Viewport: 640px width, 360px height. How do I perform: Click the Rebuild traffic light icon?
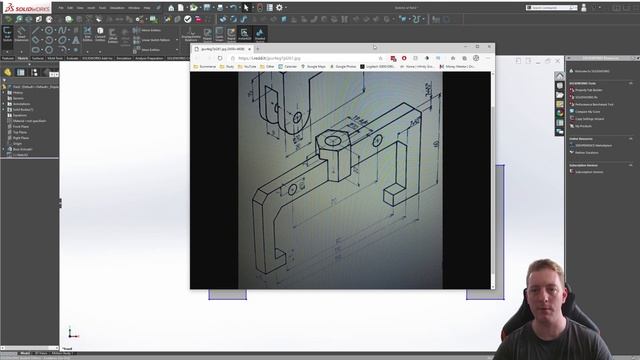tap(260, 8)
